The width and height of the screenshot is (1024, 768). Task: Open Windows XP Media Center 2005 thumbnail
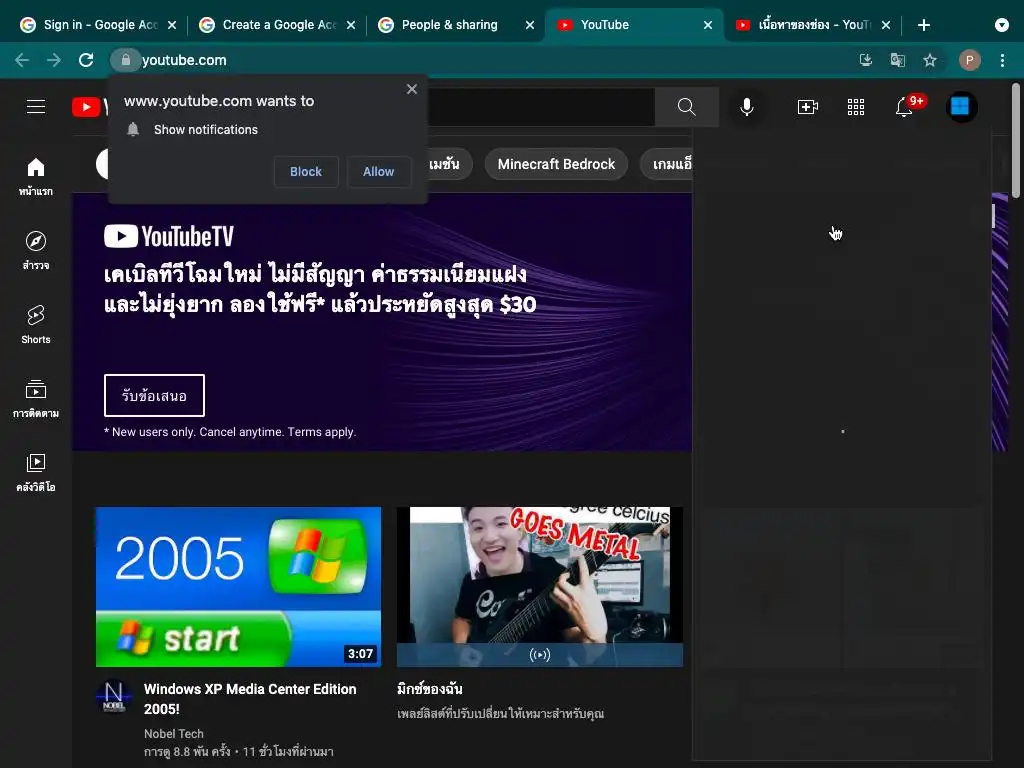238,586
